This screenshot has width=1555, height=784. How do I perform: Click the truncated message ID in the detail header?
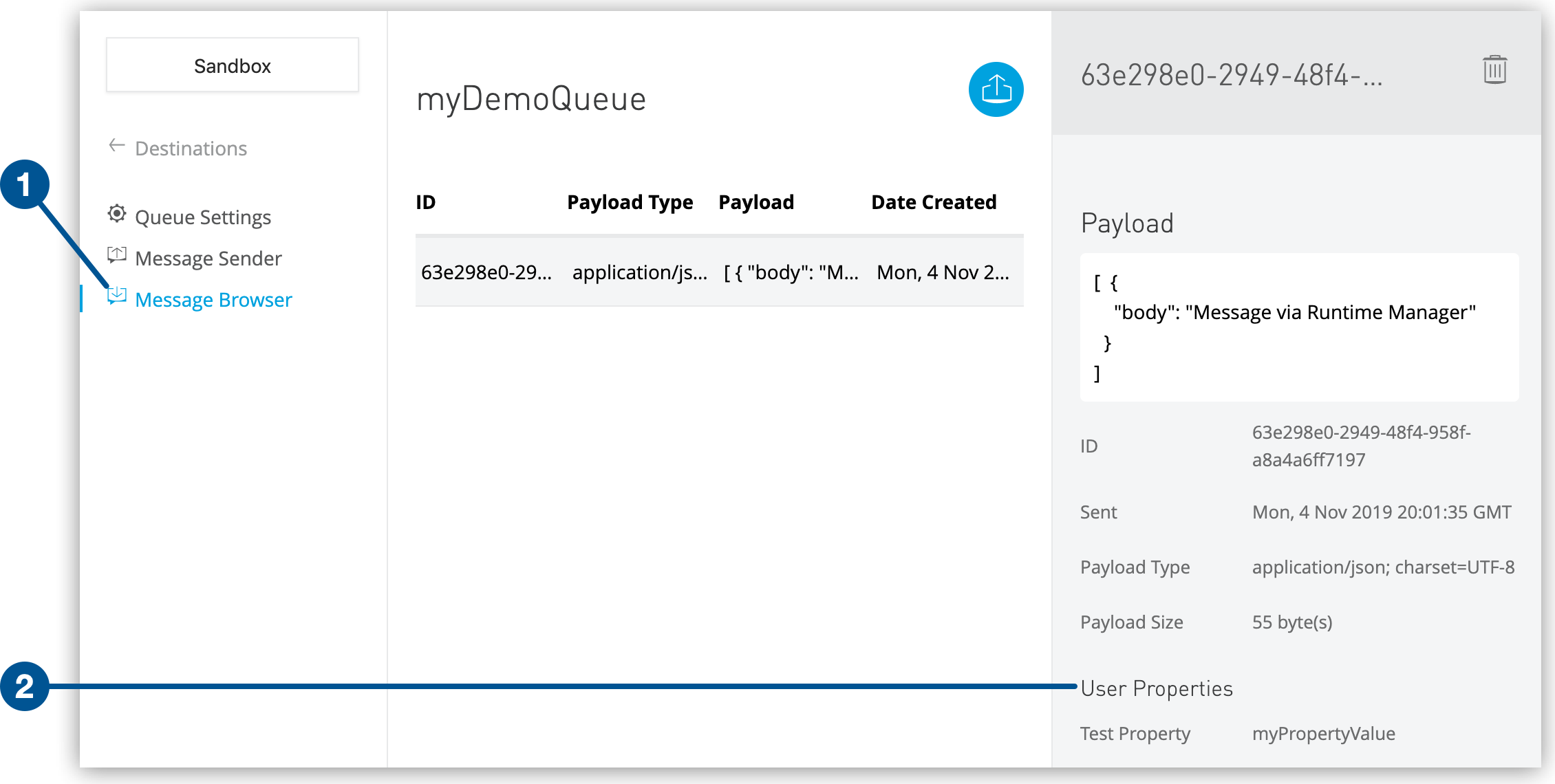click(x=1232, y=76)
